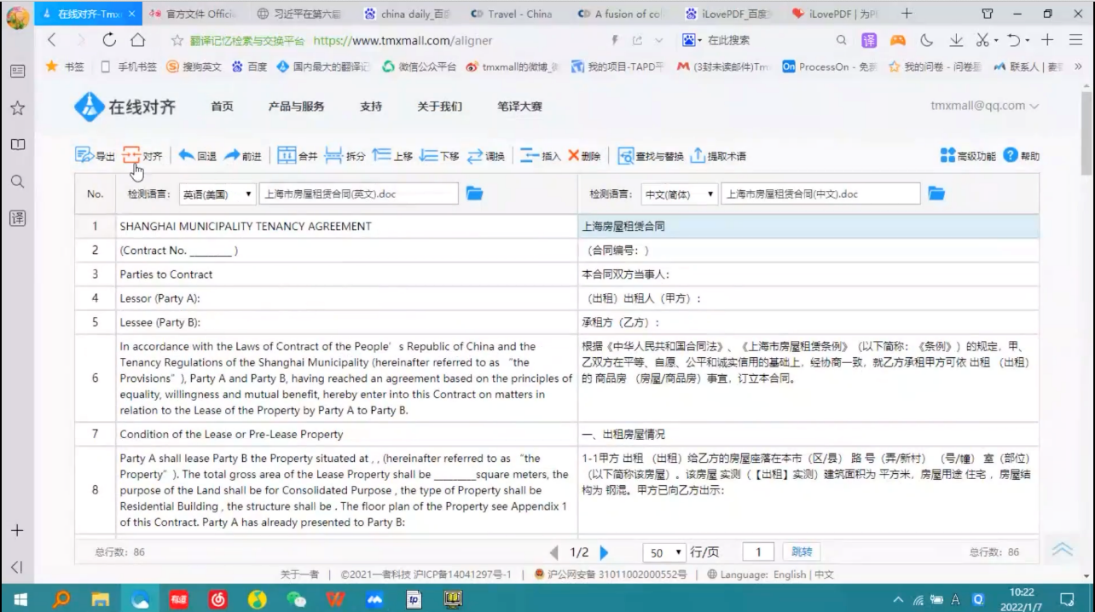Click the 导出 export icon

tap(85, 156)
